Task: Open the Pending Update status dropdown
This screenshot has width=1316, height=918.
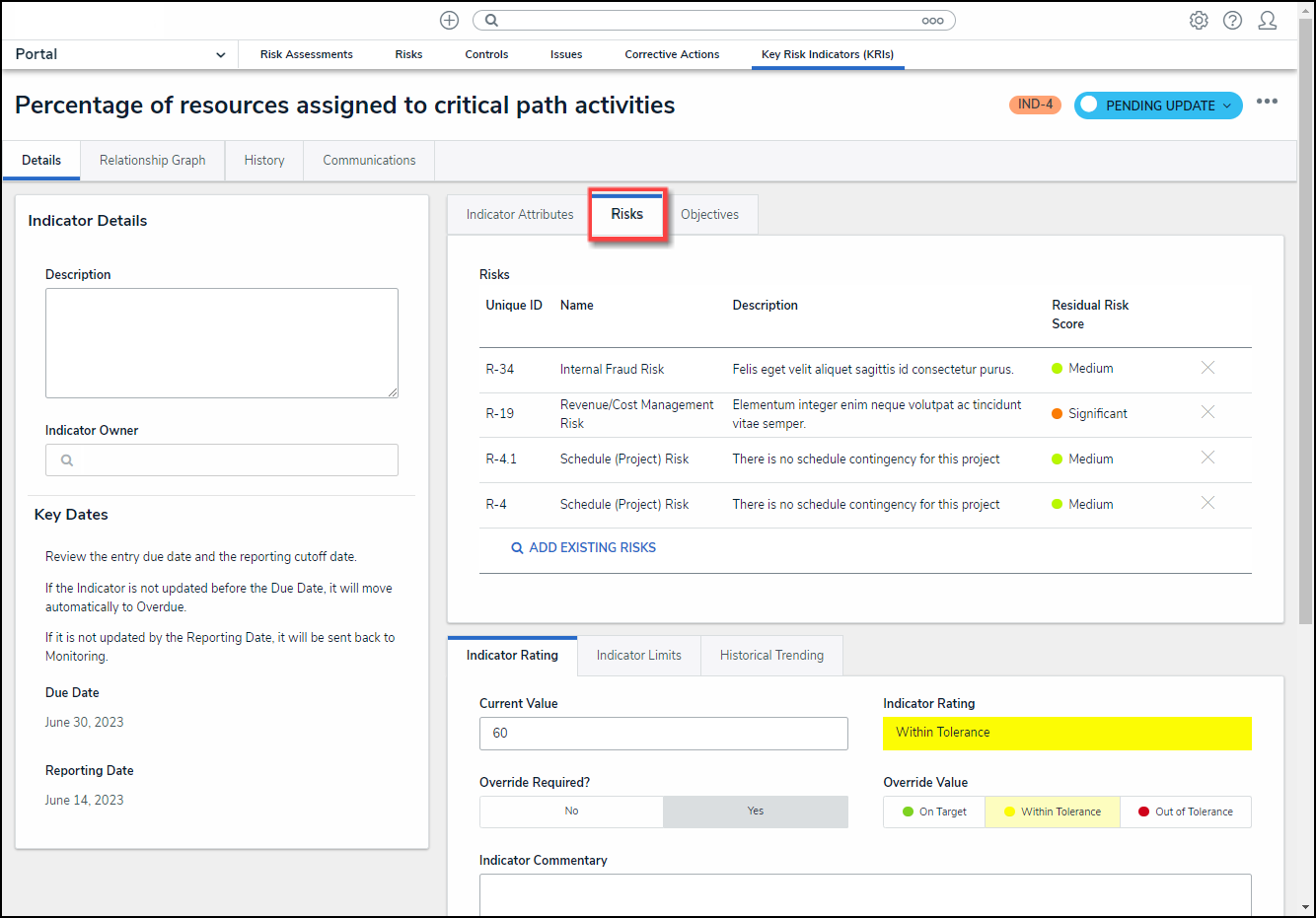Action: tap(1158, 106)
